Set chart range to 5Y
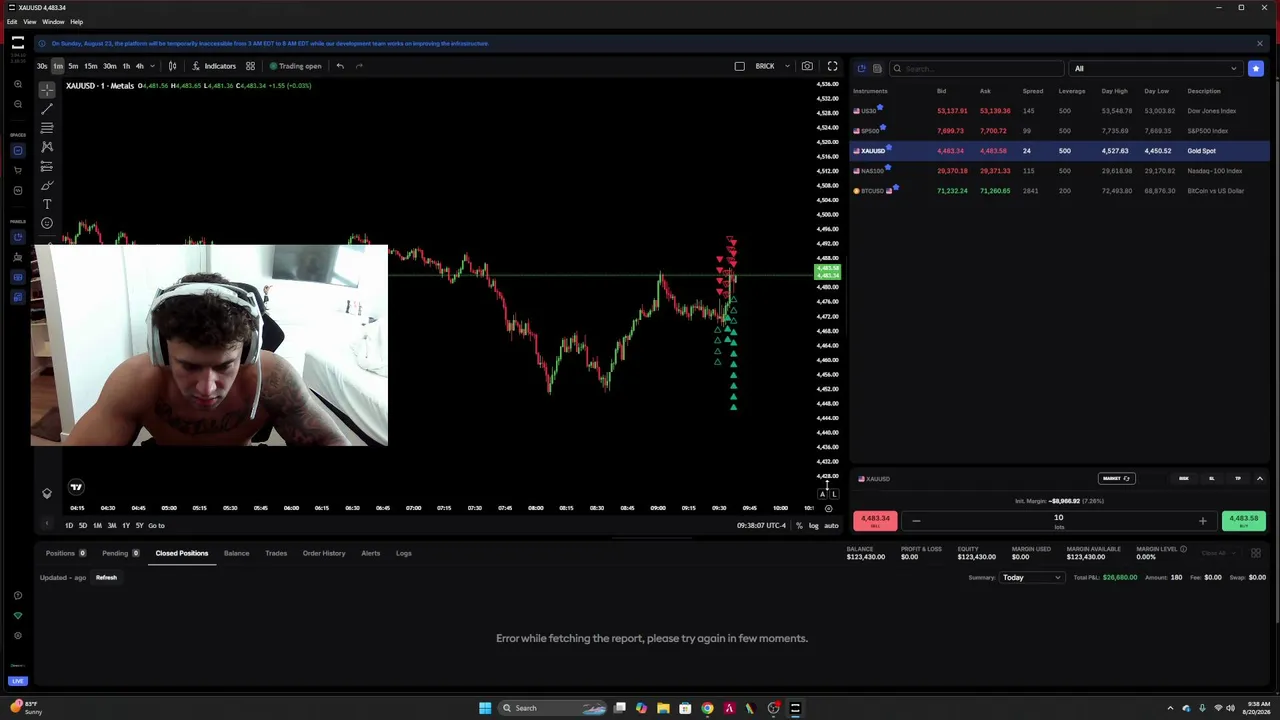 [x=139, y=525]
